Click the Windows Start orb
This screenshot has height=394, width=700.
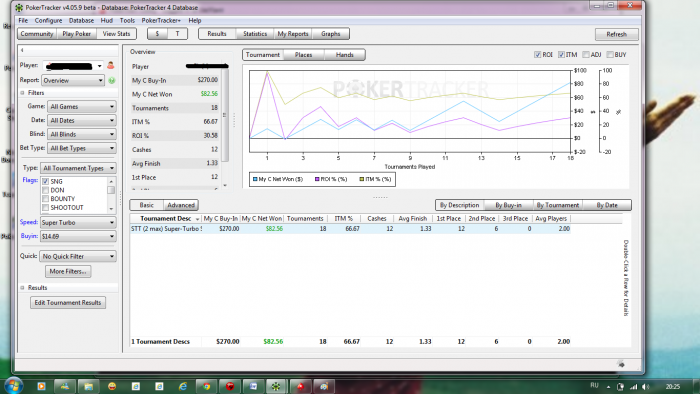click(13, 386)
